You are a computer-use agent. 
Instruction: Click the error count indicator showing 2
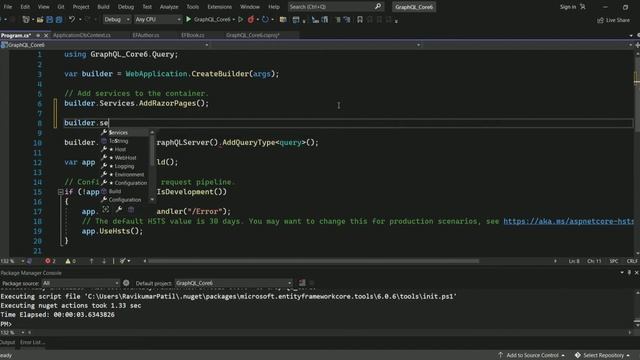click(x=50, y=261)
